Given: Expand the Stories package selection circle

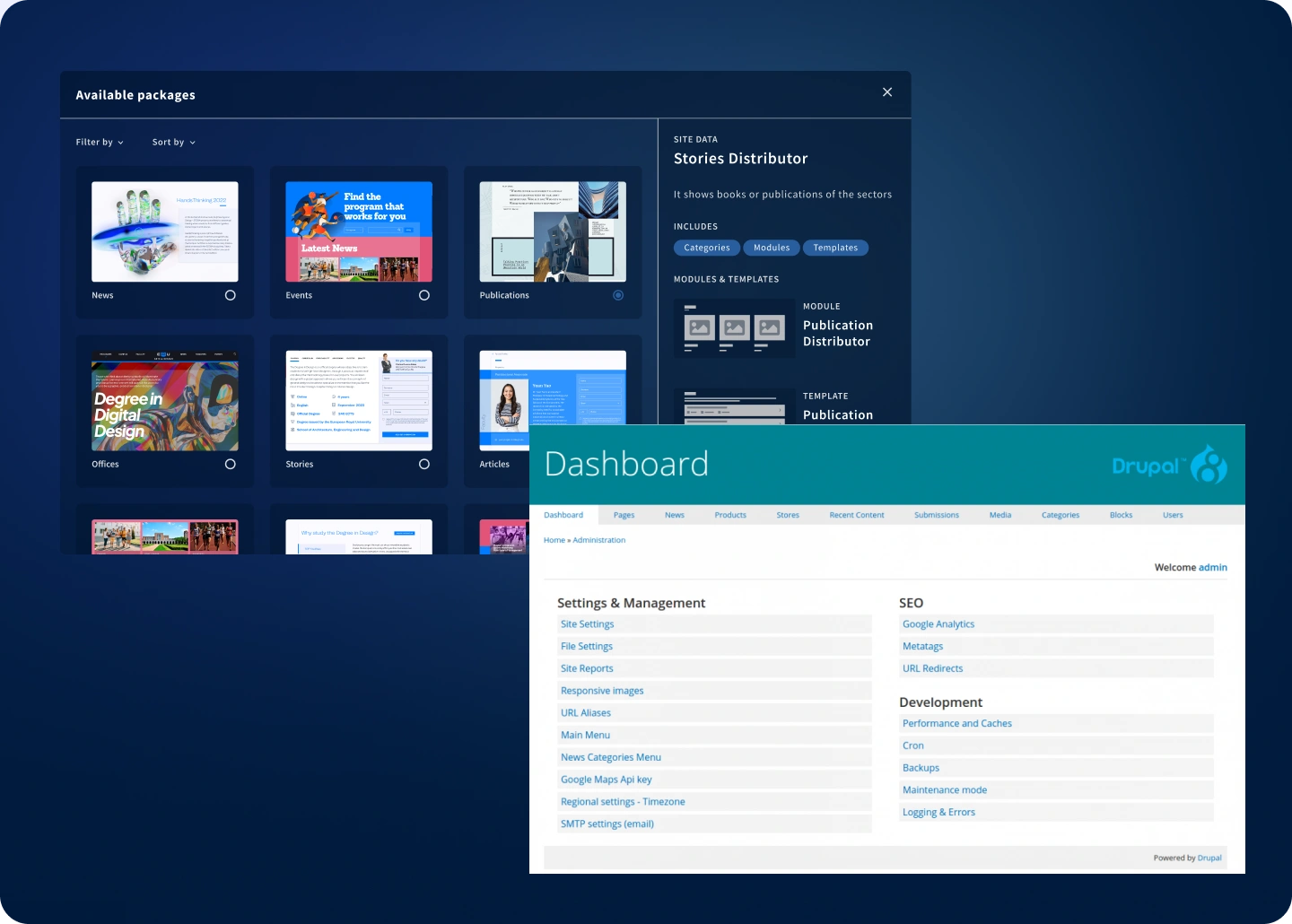Looking at the screenshot, I should click(x=424, y=464).
